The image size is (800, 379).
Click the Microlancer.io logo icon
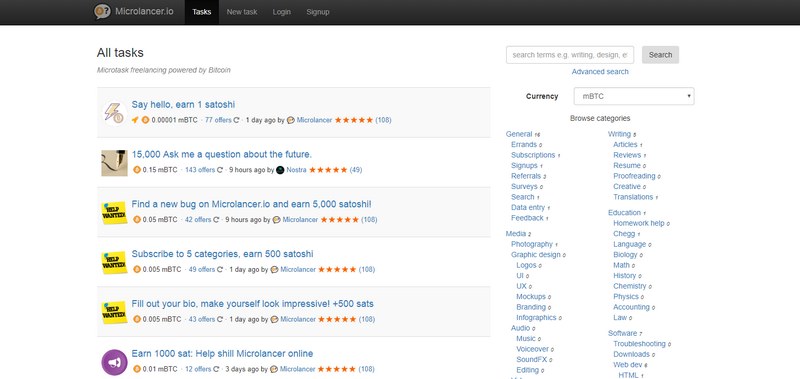[x=102, y=11]
